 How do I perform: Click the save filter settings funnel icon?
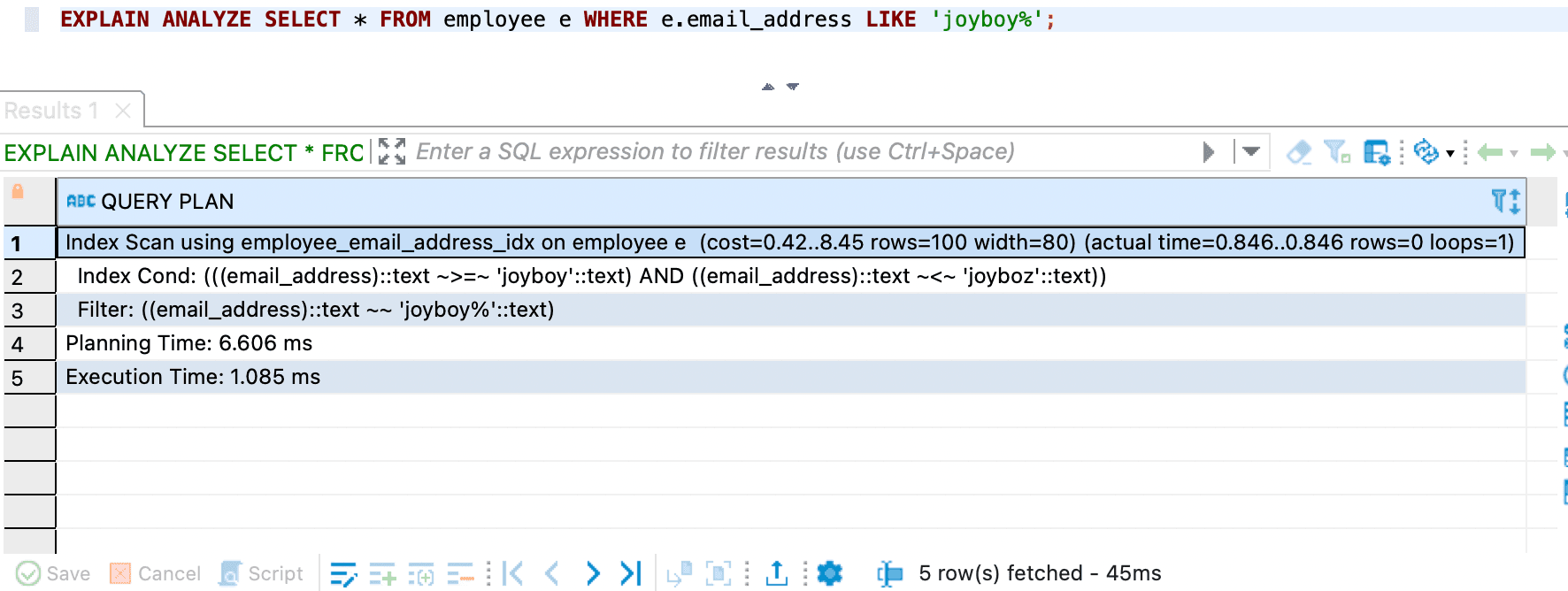coord(1337,152)
